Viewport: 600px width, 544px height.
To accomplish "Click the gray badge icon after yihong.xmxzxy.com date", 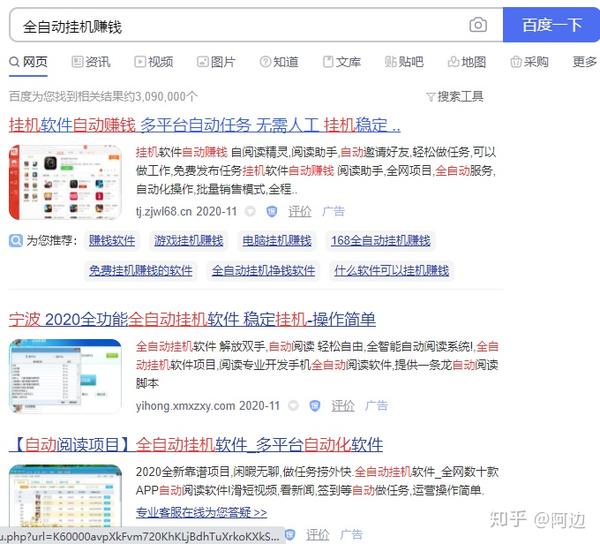I will tap(293, 406).
